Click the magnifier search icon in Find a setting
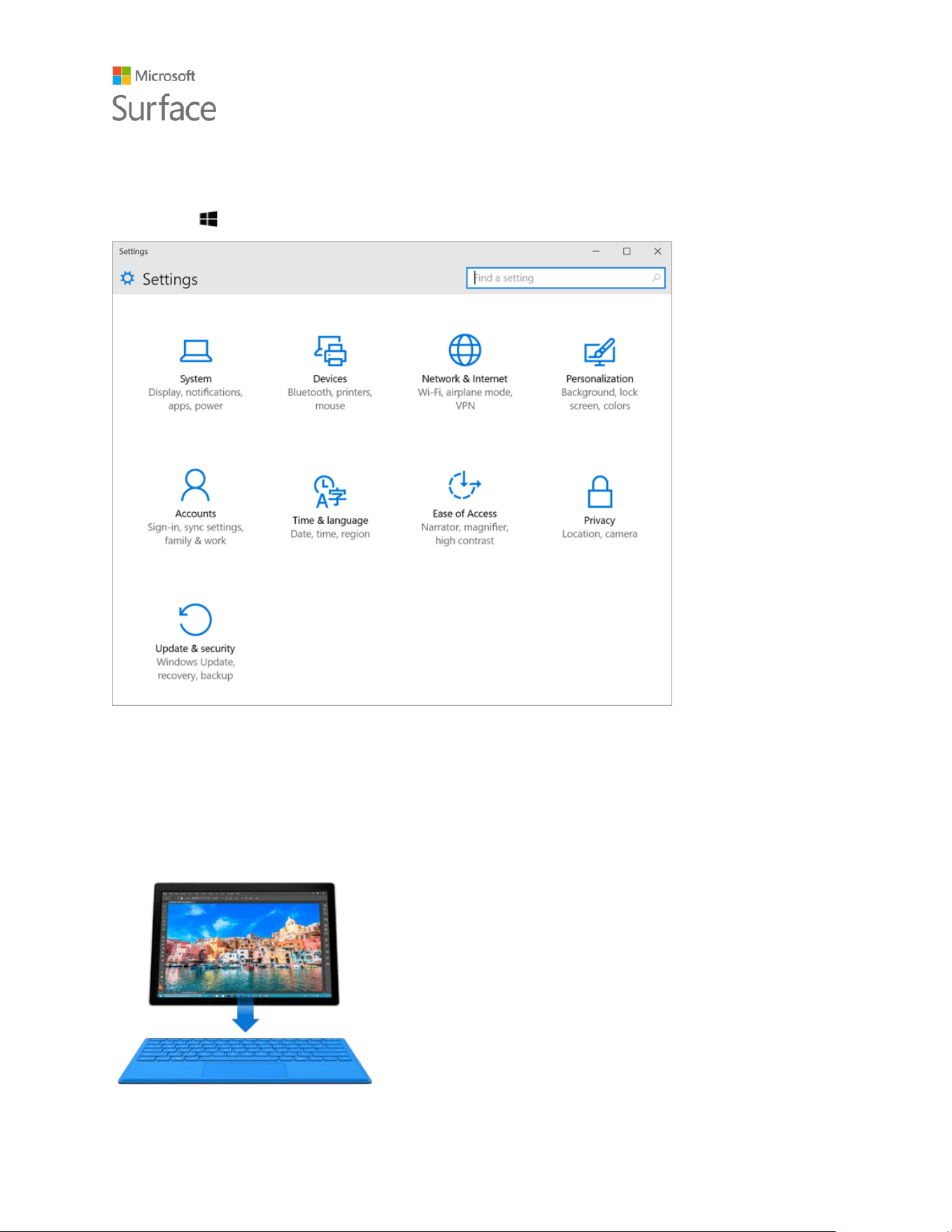 [x=656, y=278]
